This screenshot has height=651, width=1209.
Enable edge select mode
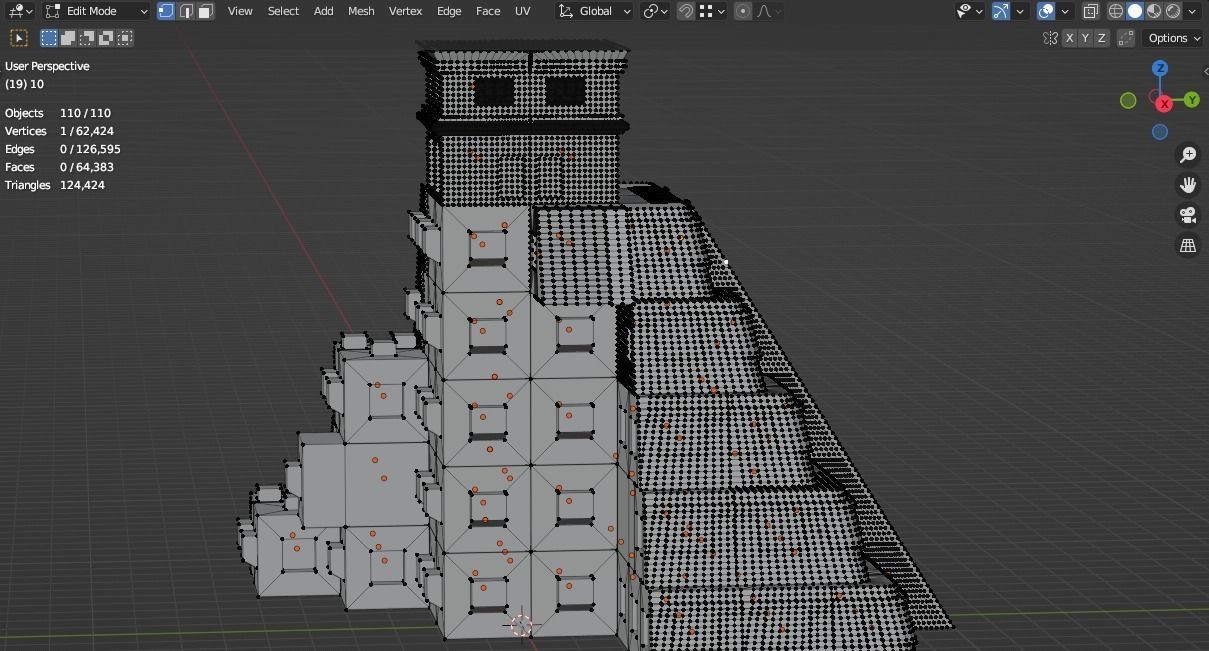click(186, 11)
